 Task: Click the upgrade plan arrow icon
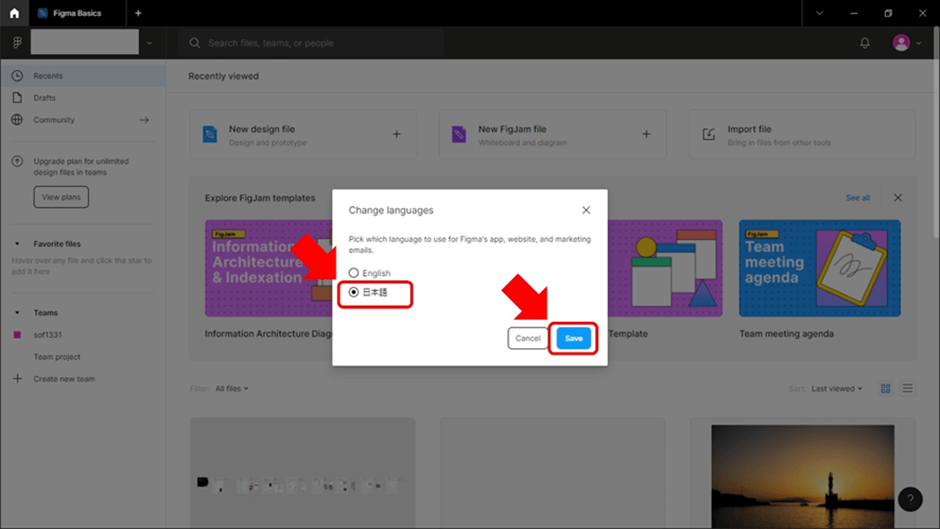(17, 161)
